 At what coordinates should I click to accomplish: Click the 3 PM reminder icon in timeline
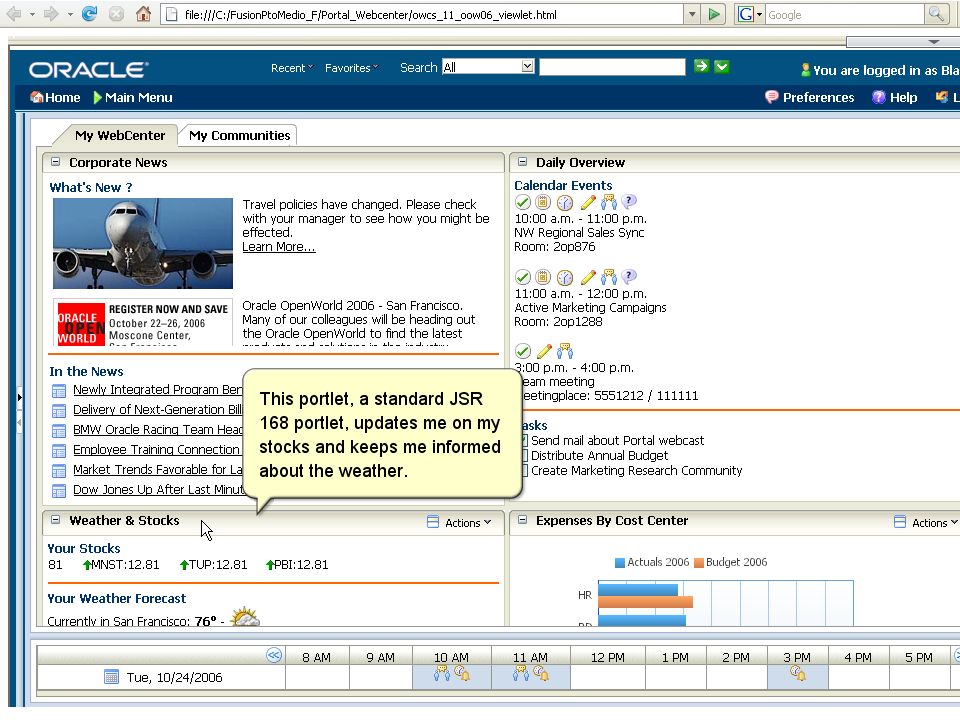(797, 673)
